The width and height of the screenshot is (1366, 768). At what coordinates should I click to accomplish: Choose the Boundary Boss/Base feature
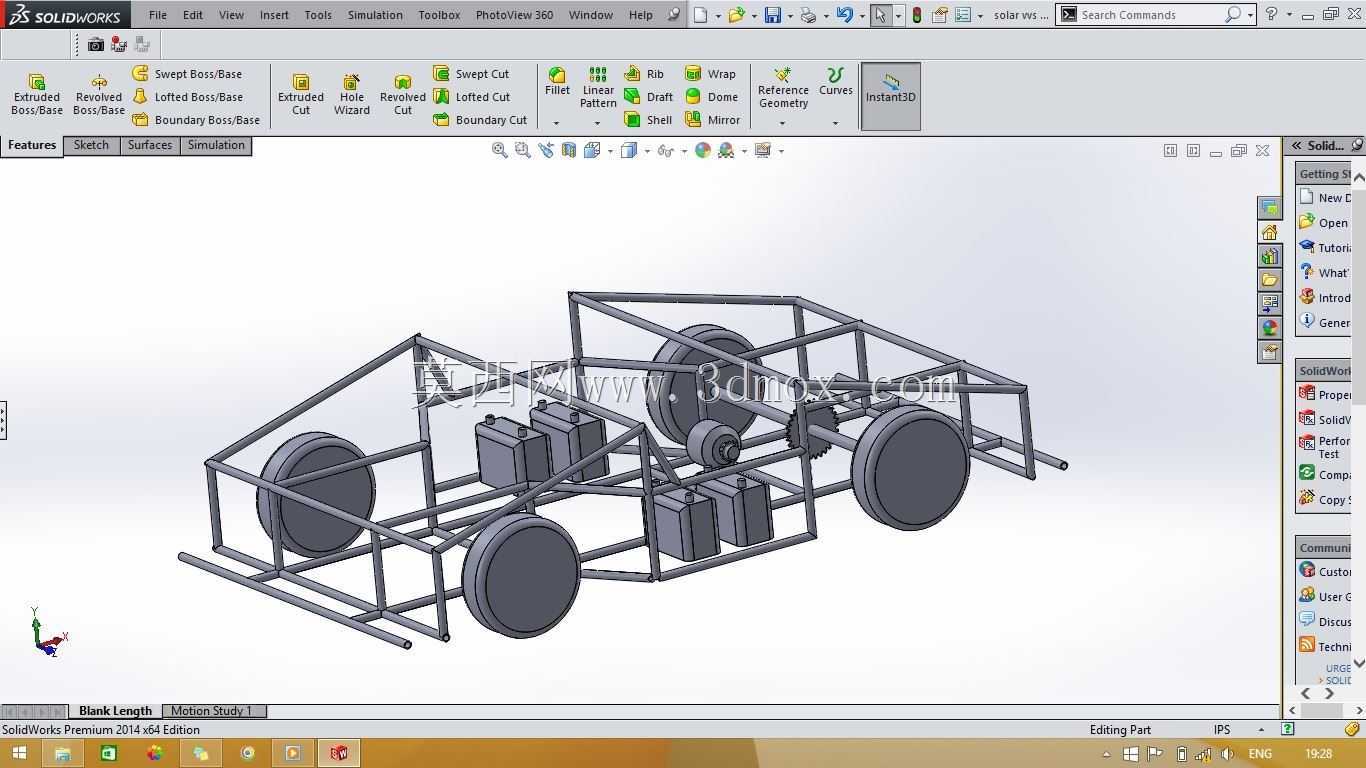click(x=196, y=120)
